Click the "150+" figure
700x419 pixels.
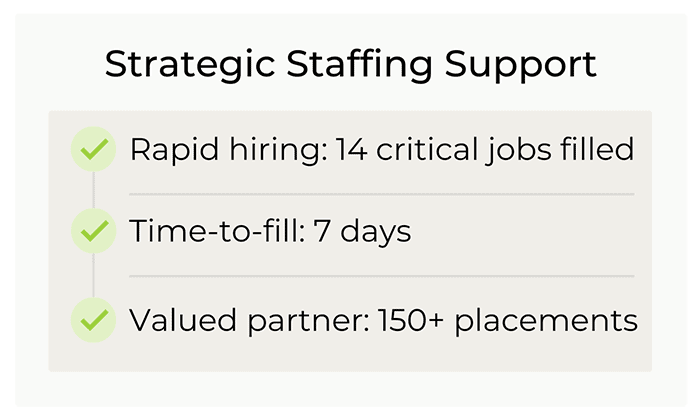tap(411, 320)
